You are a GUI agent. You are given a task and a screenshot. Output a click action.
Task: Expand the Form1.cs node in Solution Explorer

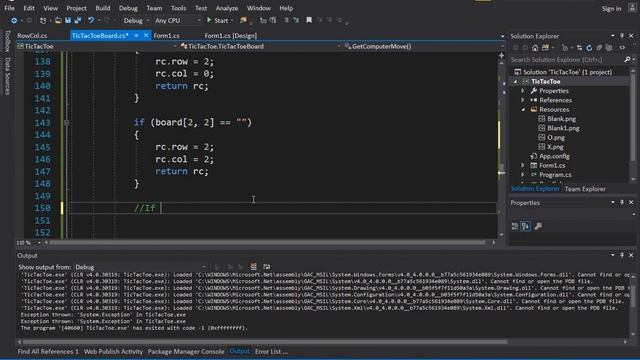pyautogui.click(x=523, y=165)
